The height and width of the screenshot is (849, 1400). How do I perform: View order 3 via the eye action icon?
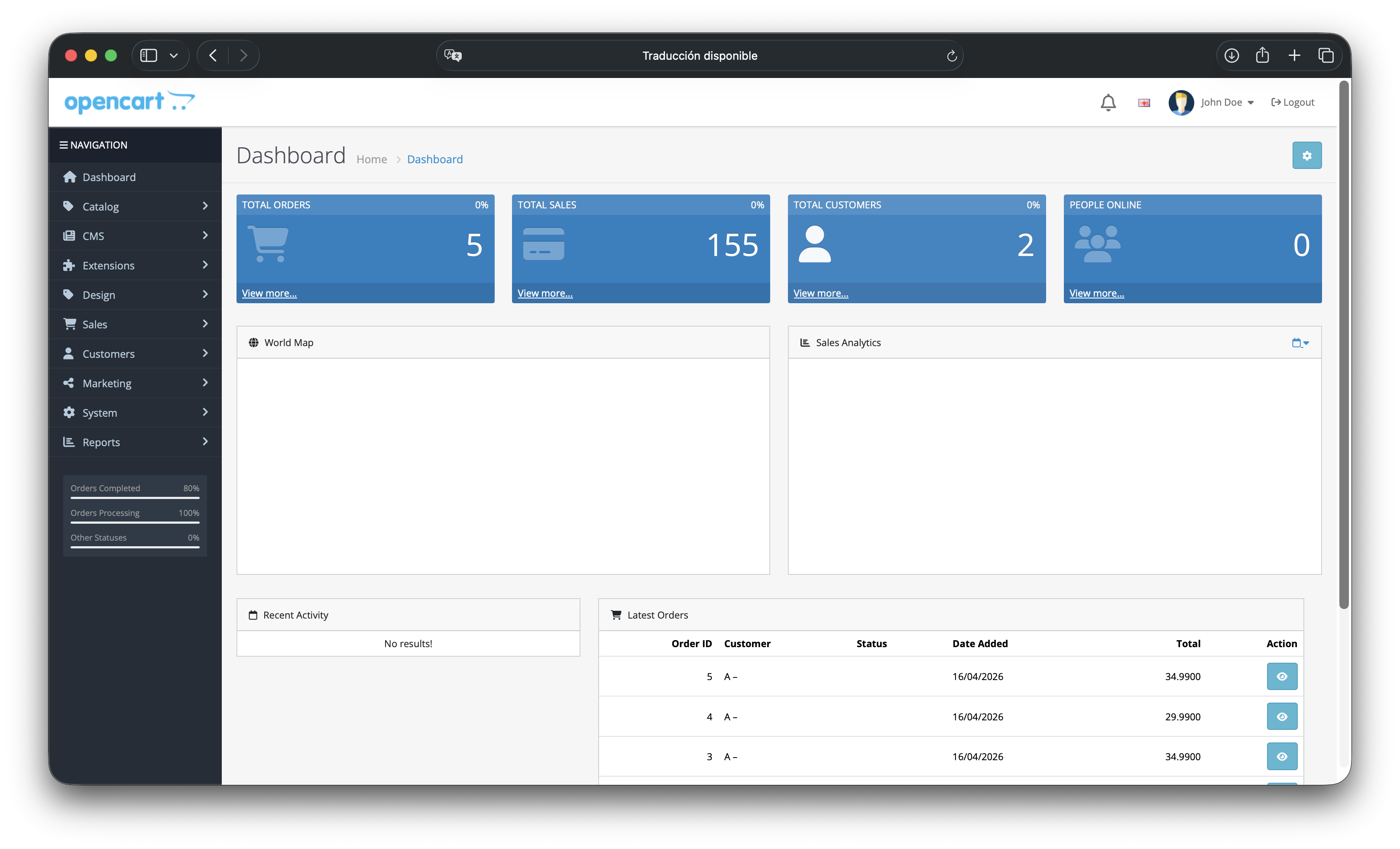click(x=1282, y=756)
